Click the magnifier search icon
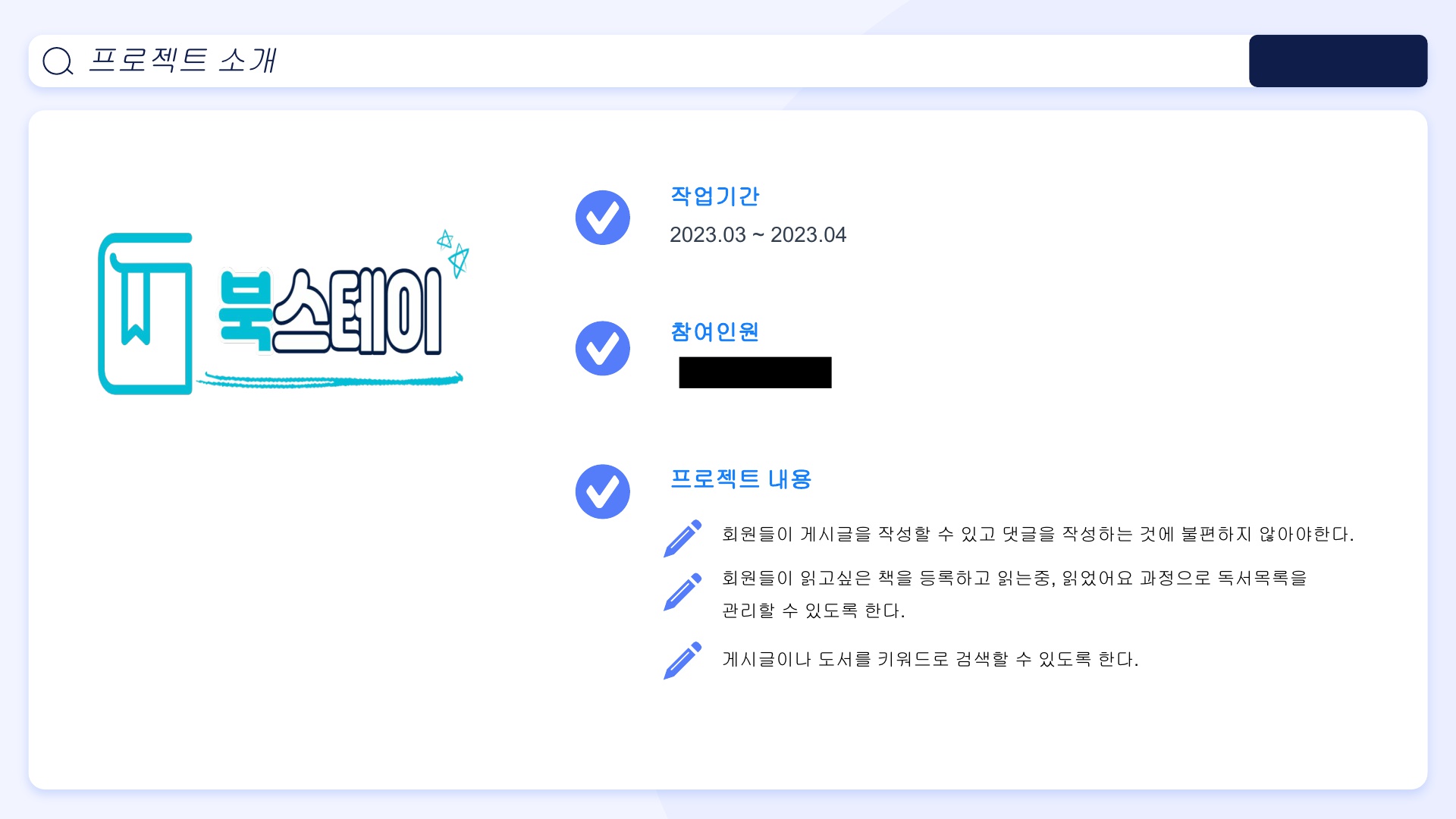Viewport: 1456px width, 819px height. 58,61
